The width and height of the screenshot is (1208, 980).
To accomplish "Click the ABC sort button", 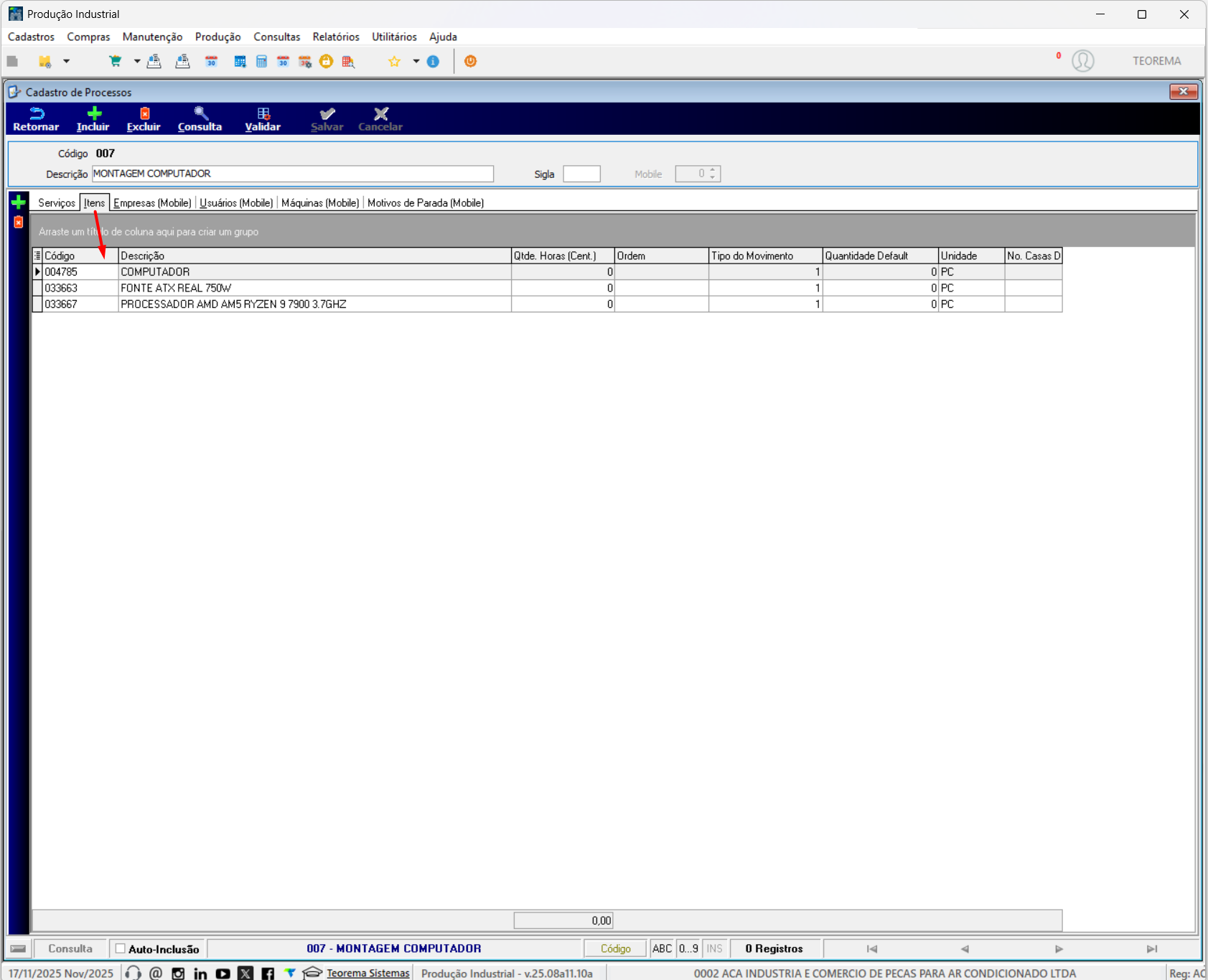I will coord(662,948).
